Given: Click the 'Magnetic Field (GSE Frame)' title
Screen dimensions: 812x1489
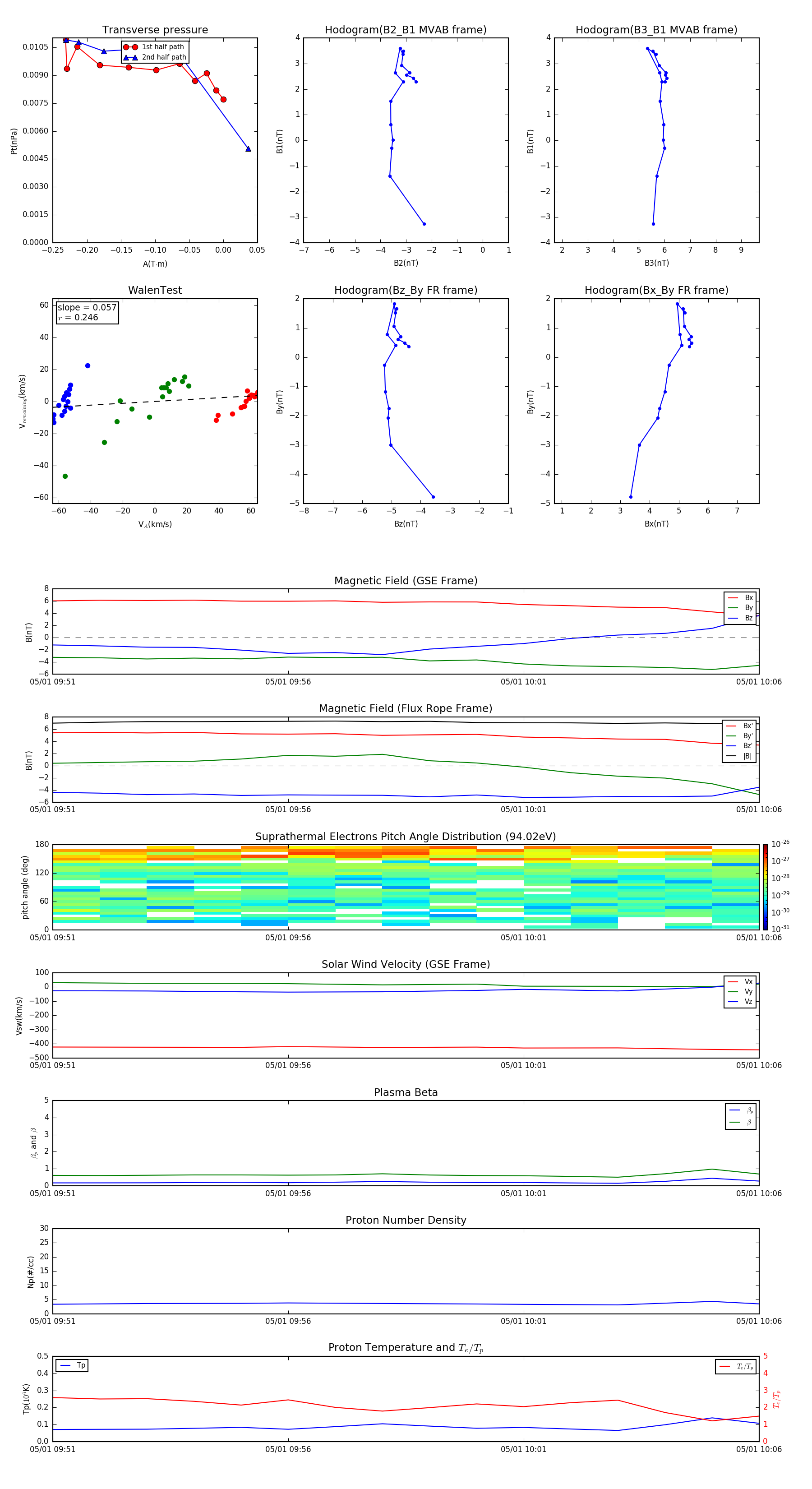Looking at the screenshot, I should pyautogui.click(x=406, y=581).
